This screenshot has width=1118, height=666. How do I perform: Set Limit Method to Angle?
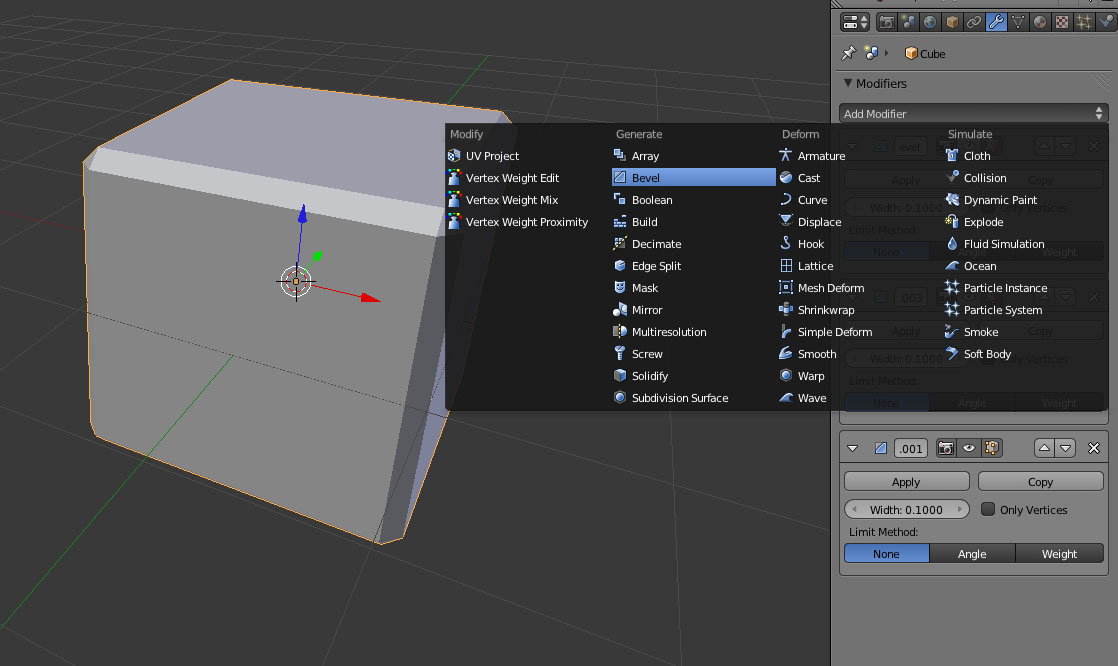coord(972,553)
